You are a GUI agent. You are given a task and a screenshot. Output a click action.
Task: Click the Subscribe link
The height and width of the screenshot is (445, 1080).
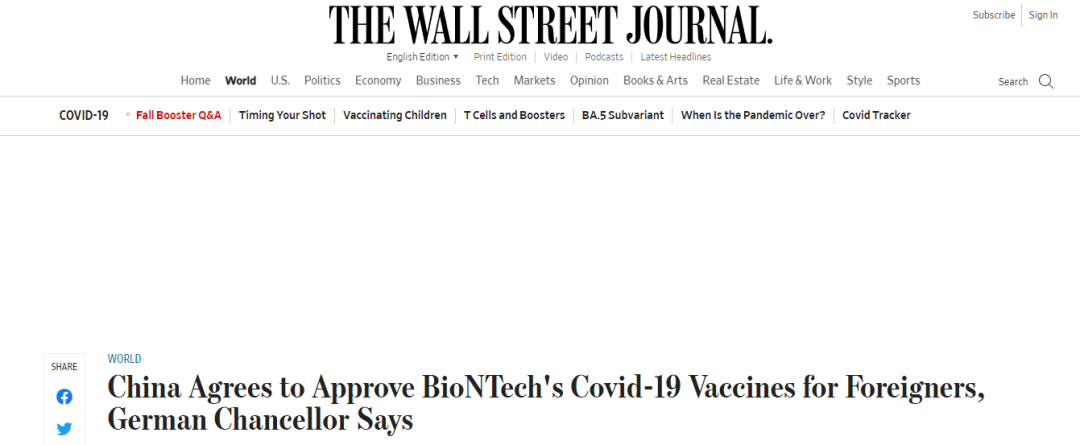coord(993,15)
